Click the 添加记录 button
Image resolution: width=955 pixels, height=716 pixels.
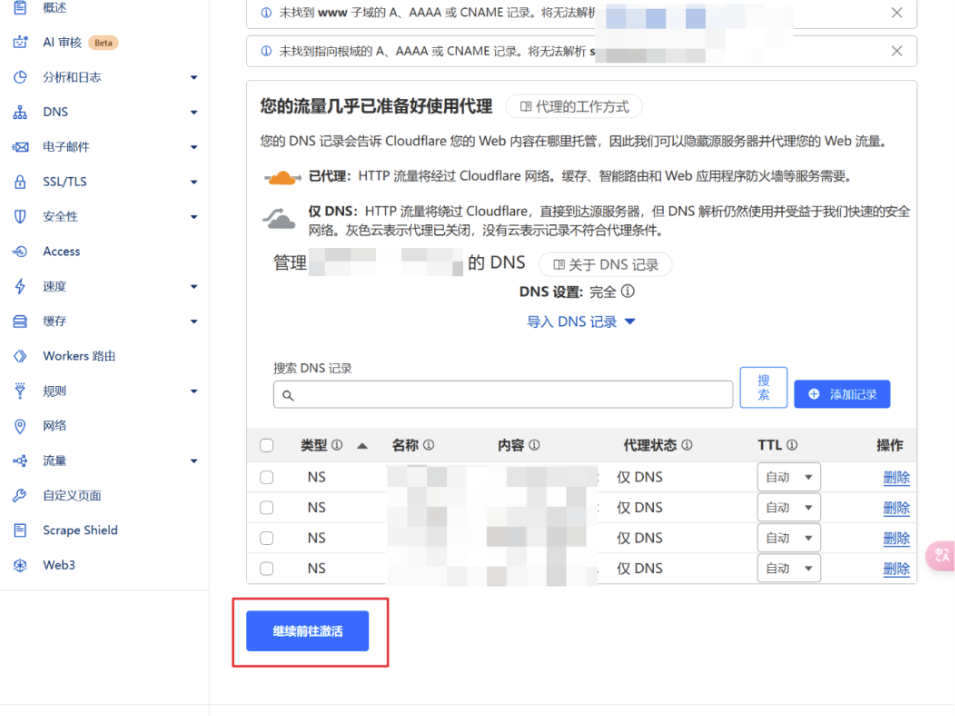842,394
